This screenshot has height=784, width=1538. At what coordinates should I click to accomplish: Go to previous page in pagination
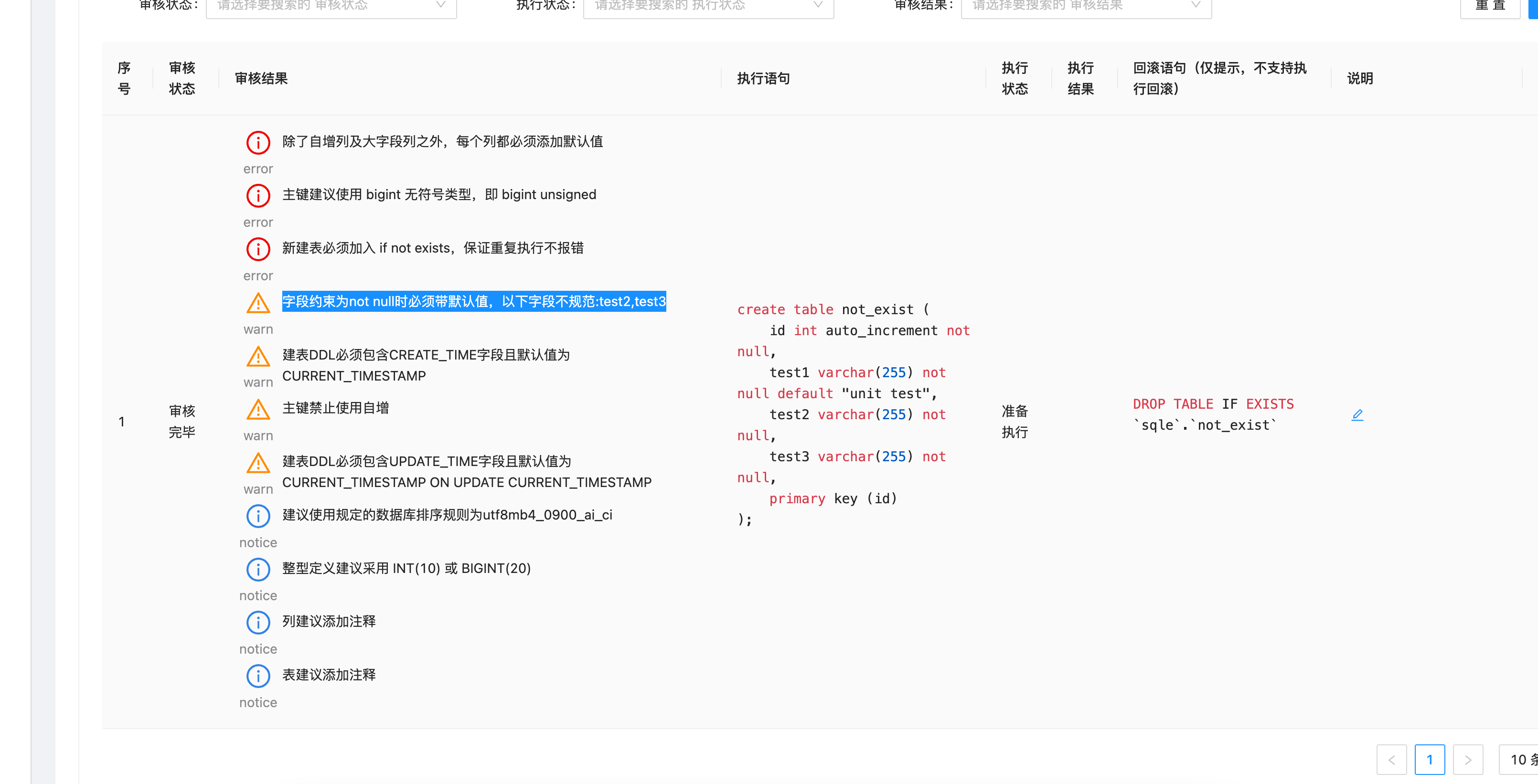[x=1392, y=760]
